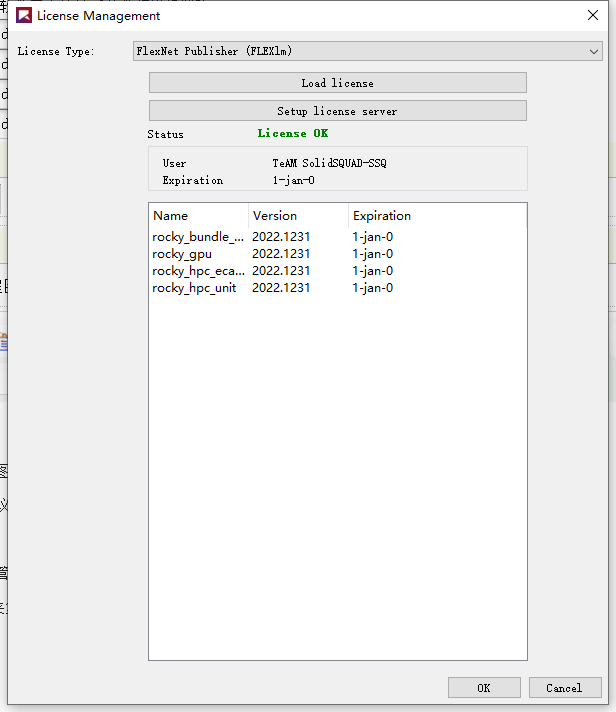This screenshot has width=616, height=712.
Task: Select the rocky_hpc_eca... license row
Action: coord(338,271)
